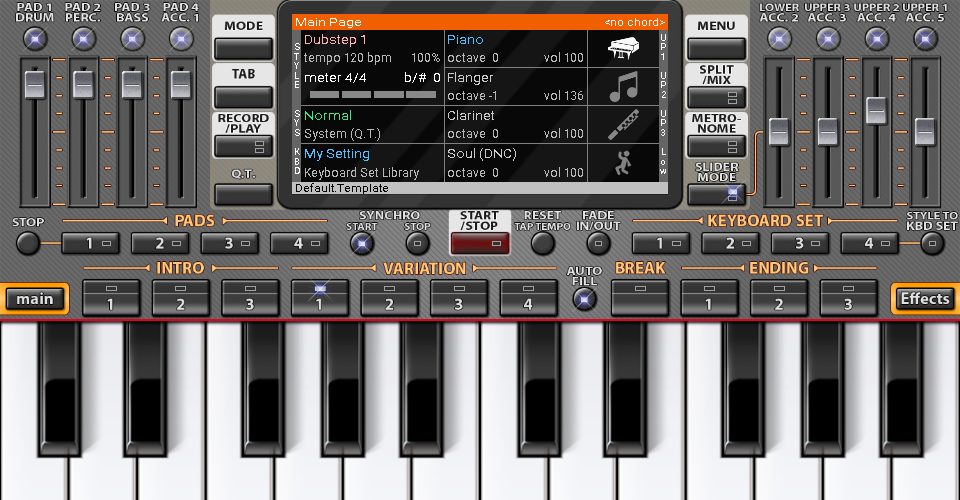Screen dimensions: 960x500
Task: Enable Synchro Start light button
Action: (361, 244)
